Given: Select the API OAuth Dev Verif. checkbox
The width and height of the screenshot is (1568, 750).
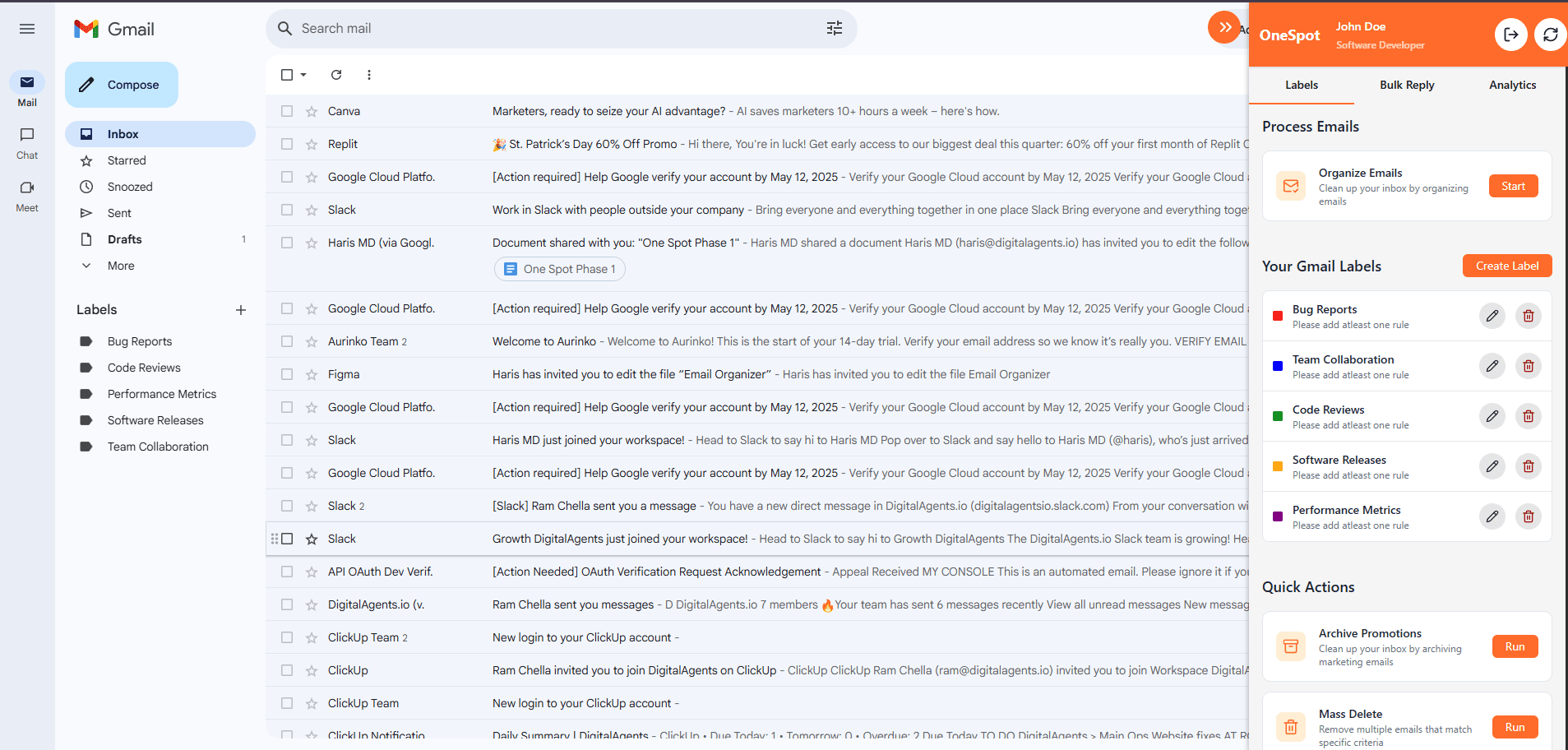Looking at the screenshot, I should tap(287, 572).
